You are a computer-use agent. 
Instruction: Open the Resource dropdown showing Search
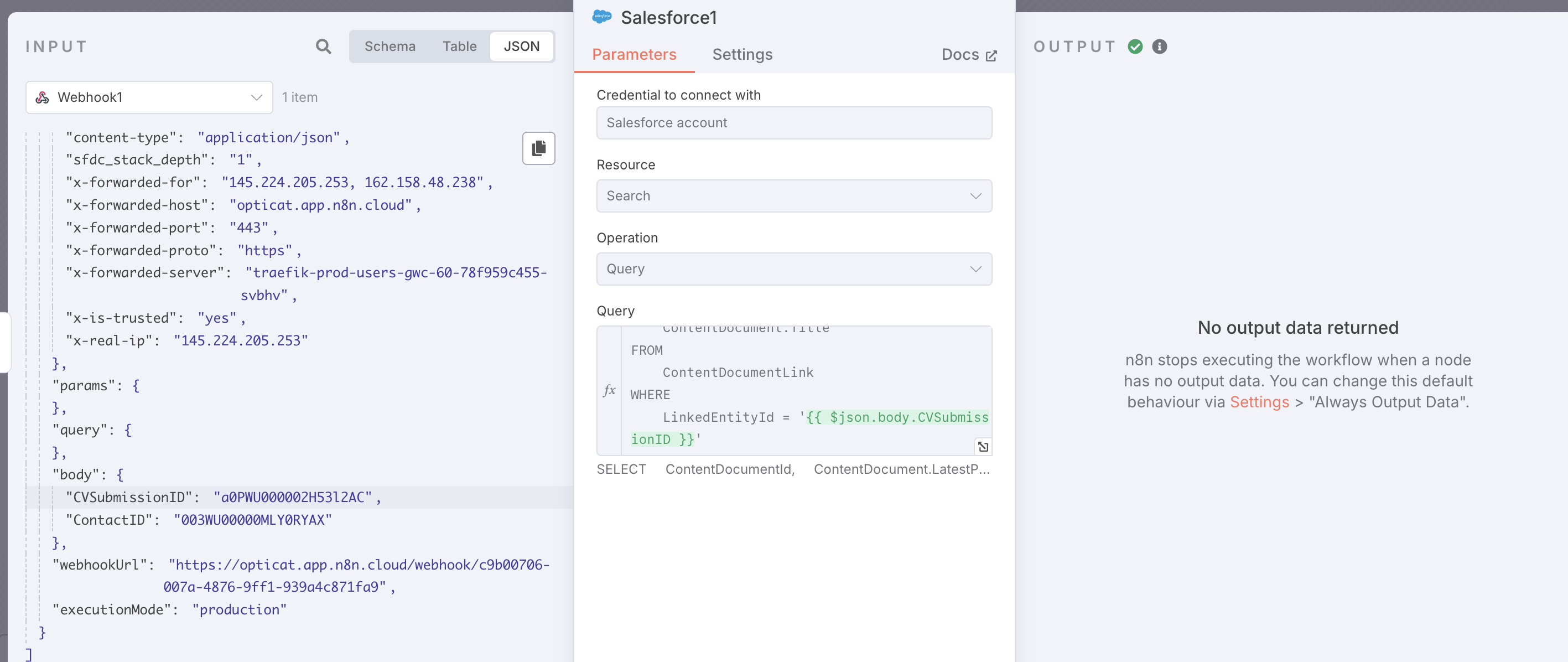tap(794, 195)
